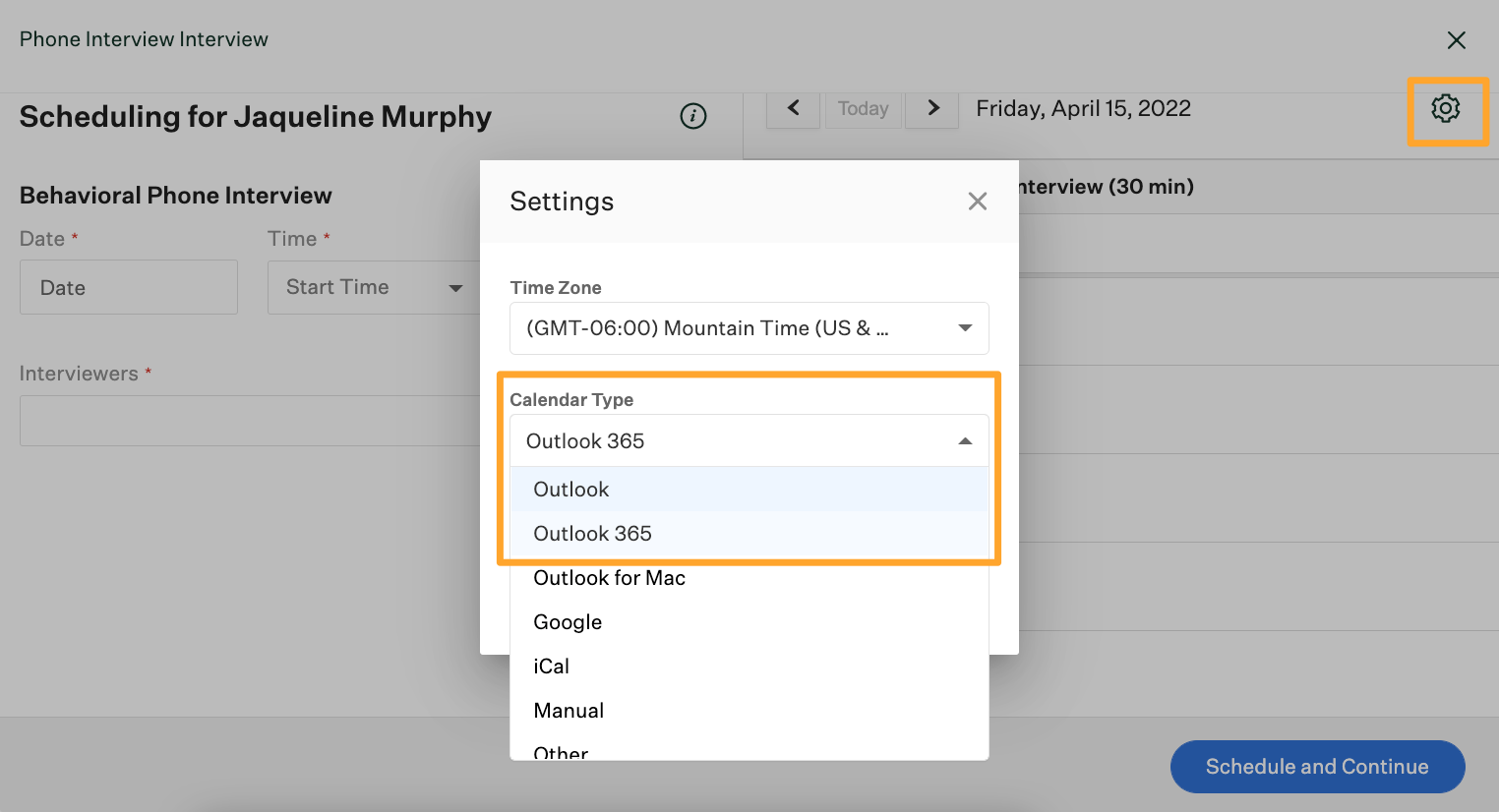
Task: Click the Date input field
Action: [x=128, y=286]
